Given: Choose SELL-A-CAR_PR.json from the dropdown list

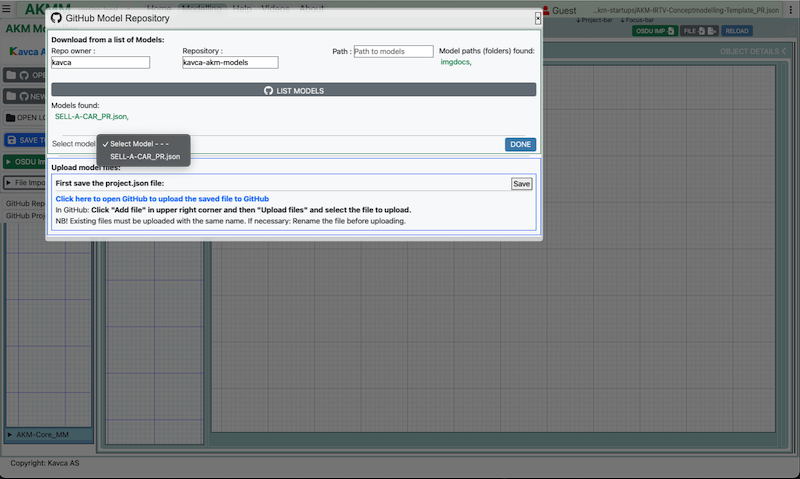Looking at the screenshot, I should click(145, 157).
